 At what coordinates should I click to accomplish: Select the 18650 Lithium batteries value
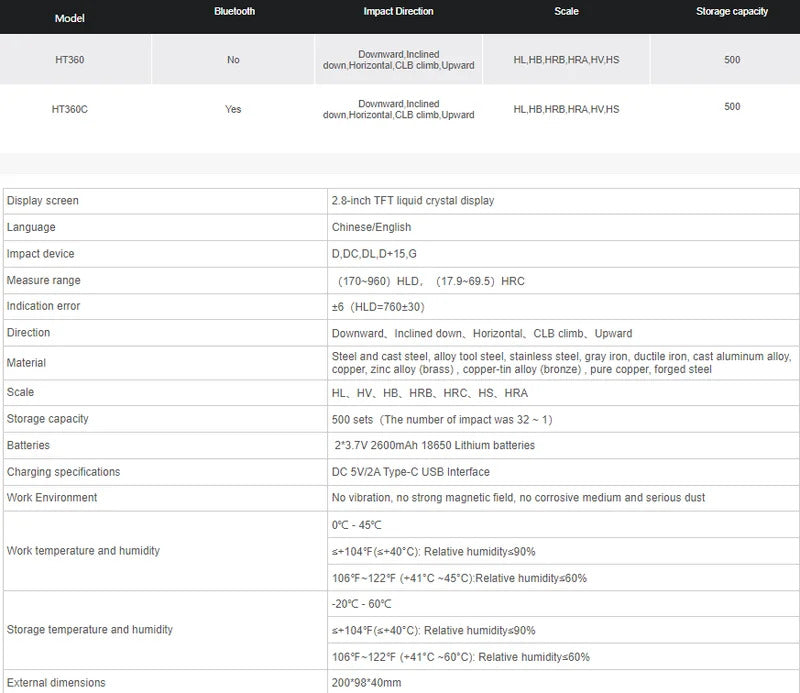(x=435, y=445)
